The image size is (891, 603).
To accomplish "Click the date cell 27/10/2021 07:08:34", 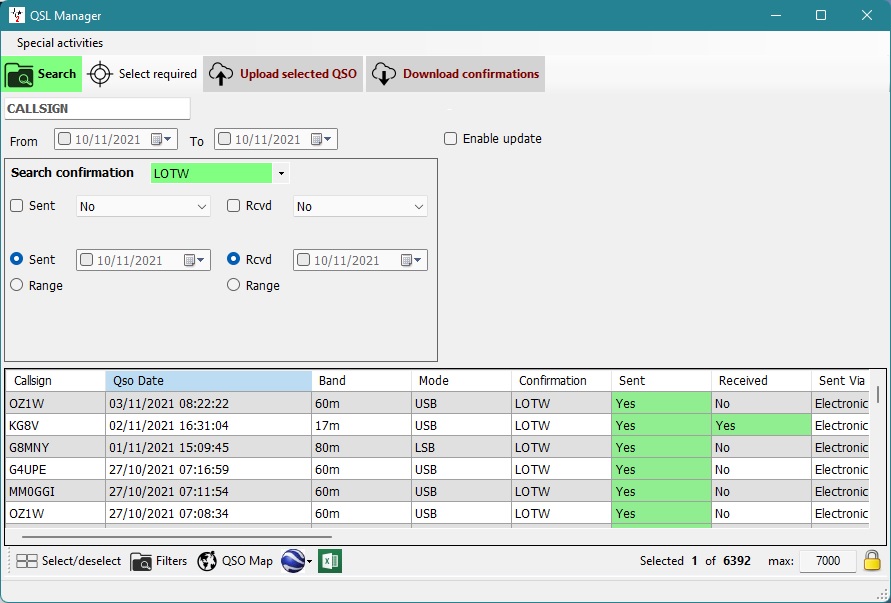I will (x=209, y=514).
